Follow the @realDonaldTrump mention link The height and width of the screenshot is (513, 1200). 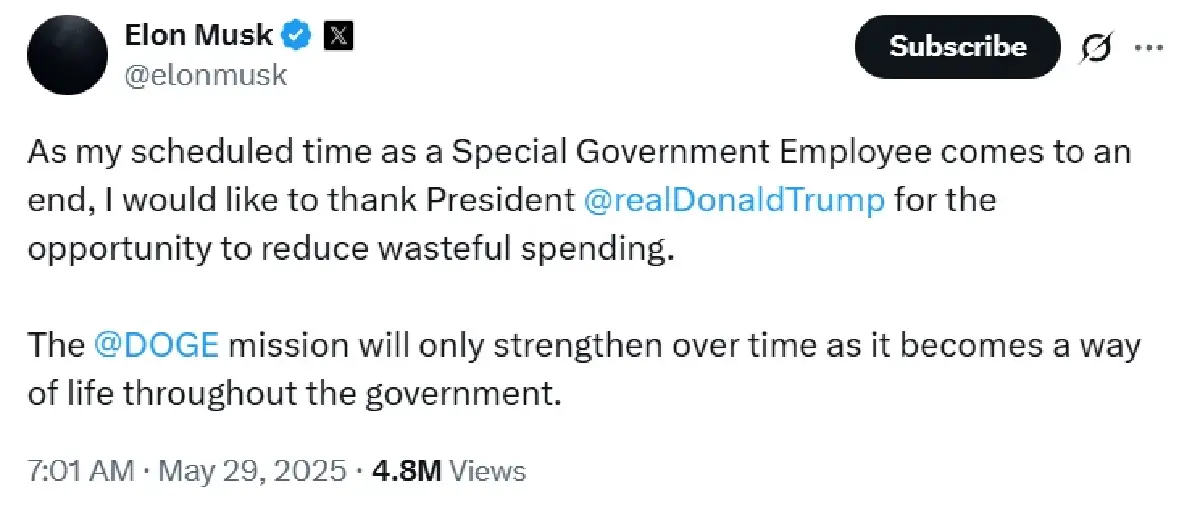click(x=733, y=200)
